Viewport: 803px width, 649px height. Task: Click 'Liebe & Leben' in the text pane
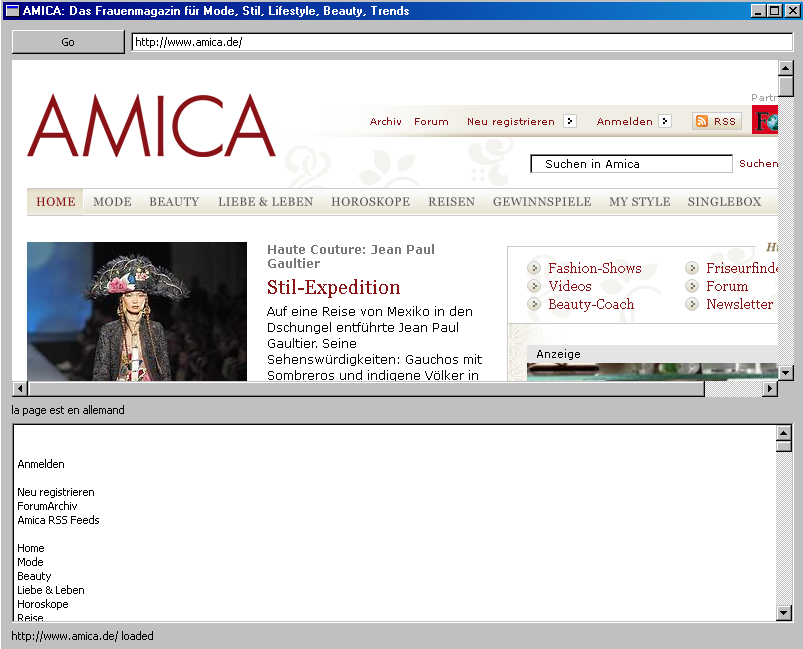pos(51,590)
